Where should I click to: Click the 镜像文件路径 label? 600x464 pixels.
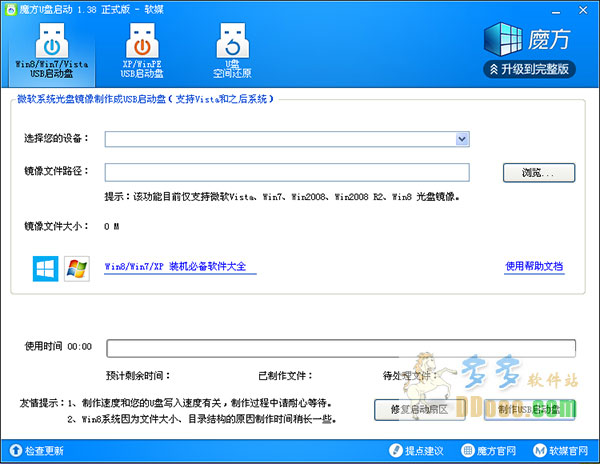tap(56, 171)
